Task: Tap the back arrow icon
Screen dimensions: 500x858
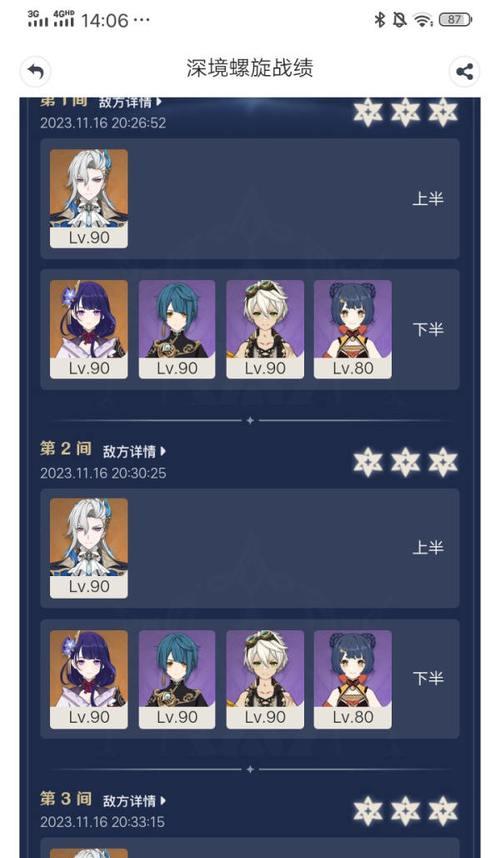Action: click(x=36, y=71)
